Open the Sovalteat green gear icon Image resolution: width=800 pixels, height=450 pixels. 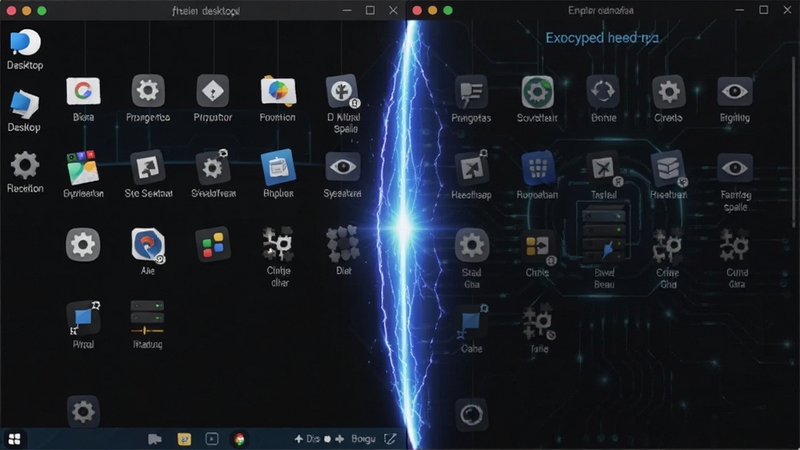point(537,92)
